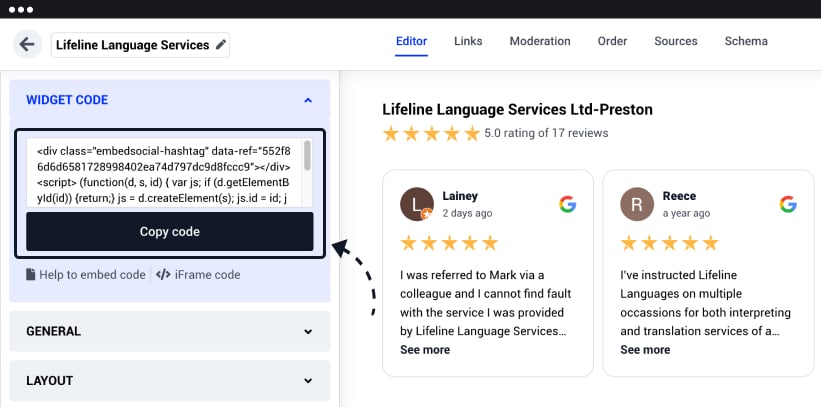Go to the Order tab
This screenshot has width=821, height=407.
[612, 41]
